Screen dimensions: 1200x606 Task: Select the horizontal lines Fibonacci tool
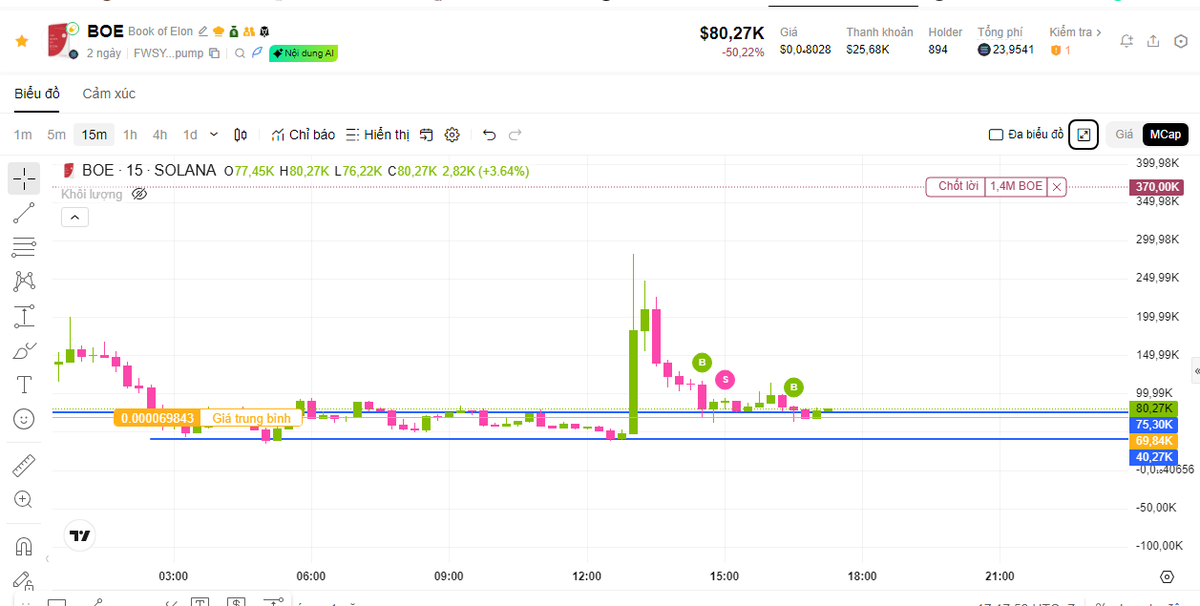[24, 246]
